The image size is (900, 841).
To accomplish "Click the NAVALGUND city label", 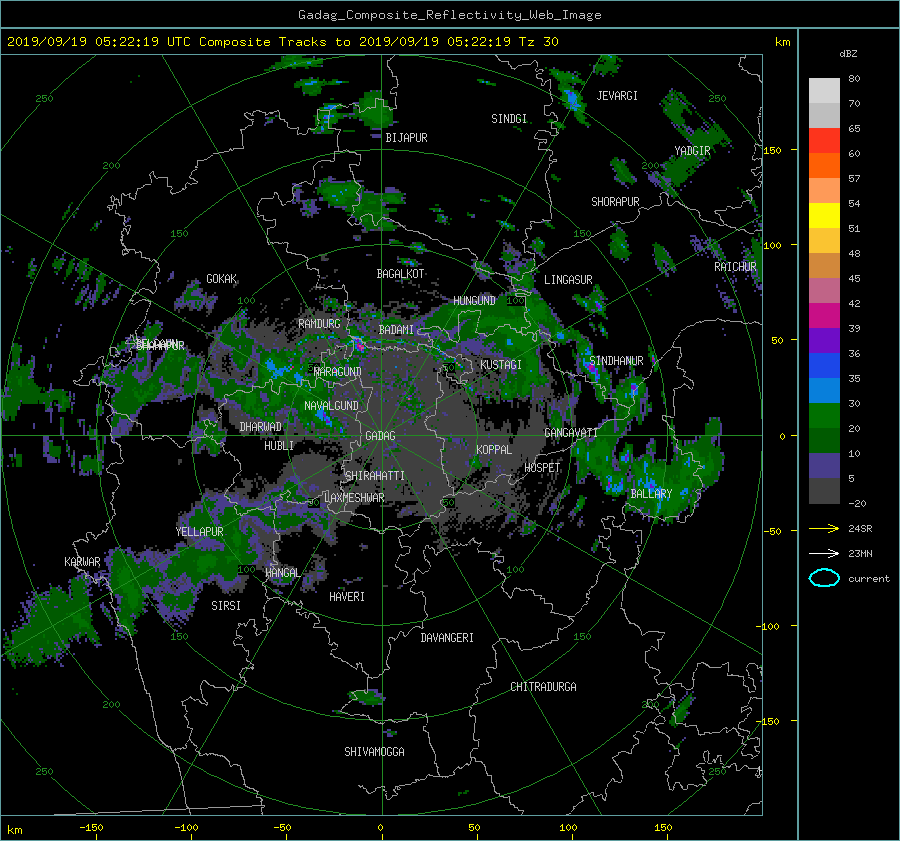I will pyautogui.click(x=331, y=406).
